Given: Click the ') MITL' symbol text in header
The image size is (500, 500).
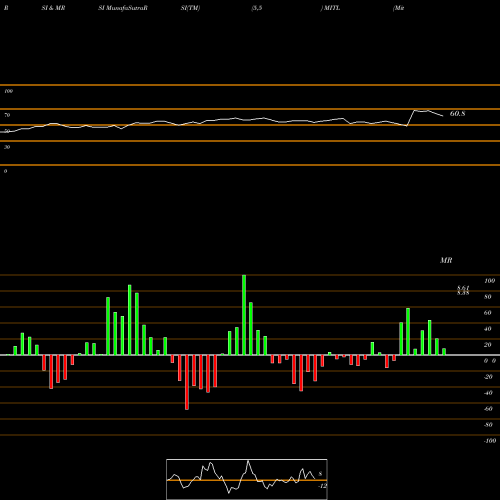Looking at the screenshot, I should click(x=330, y=8).
